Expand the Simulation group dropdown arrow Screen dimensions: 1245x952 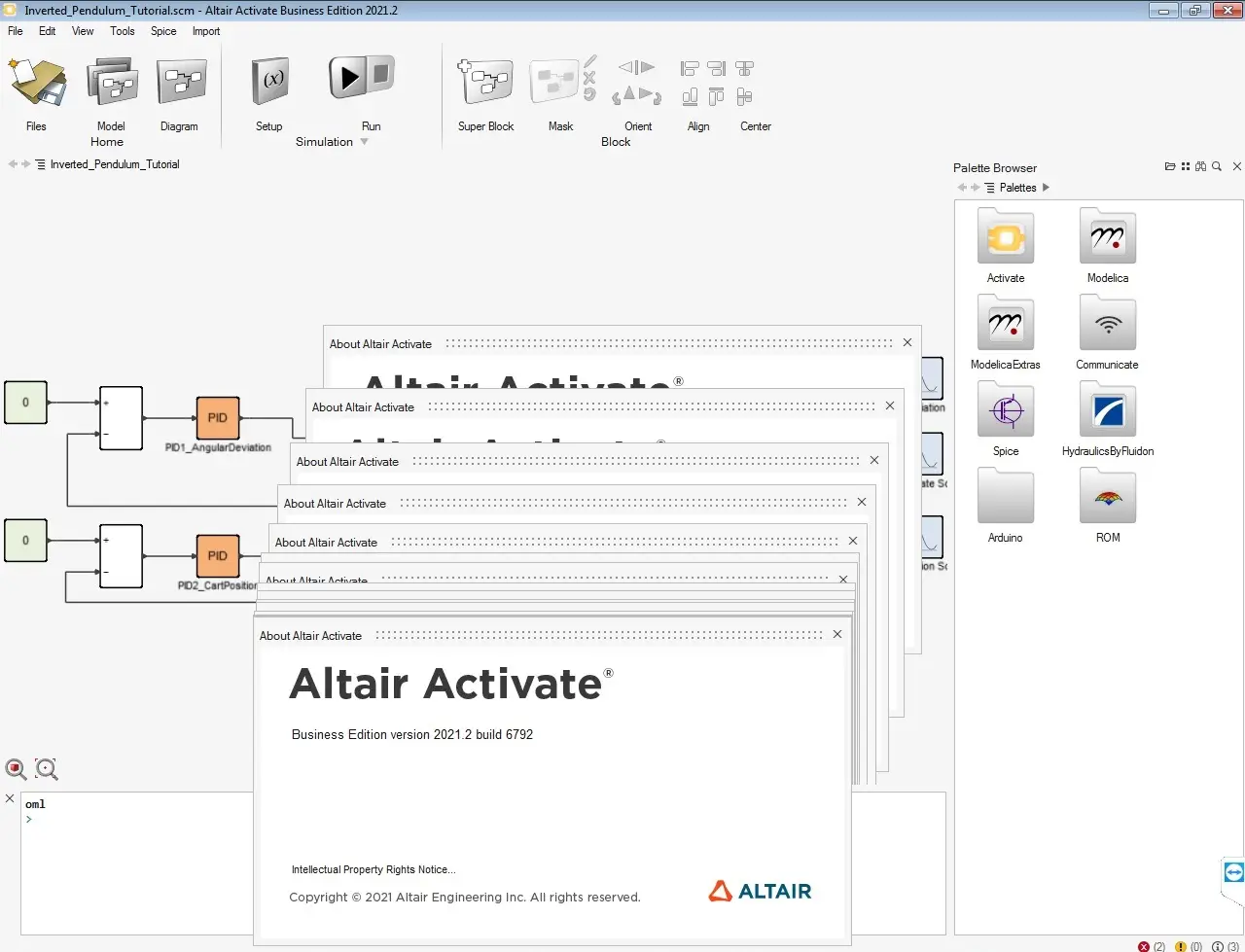365,142
